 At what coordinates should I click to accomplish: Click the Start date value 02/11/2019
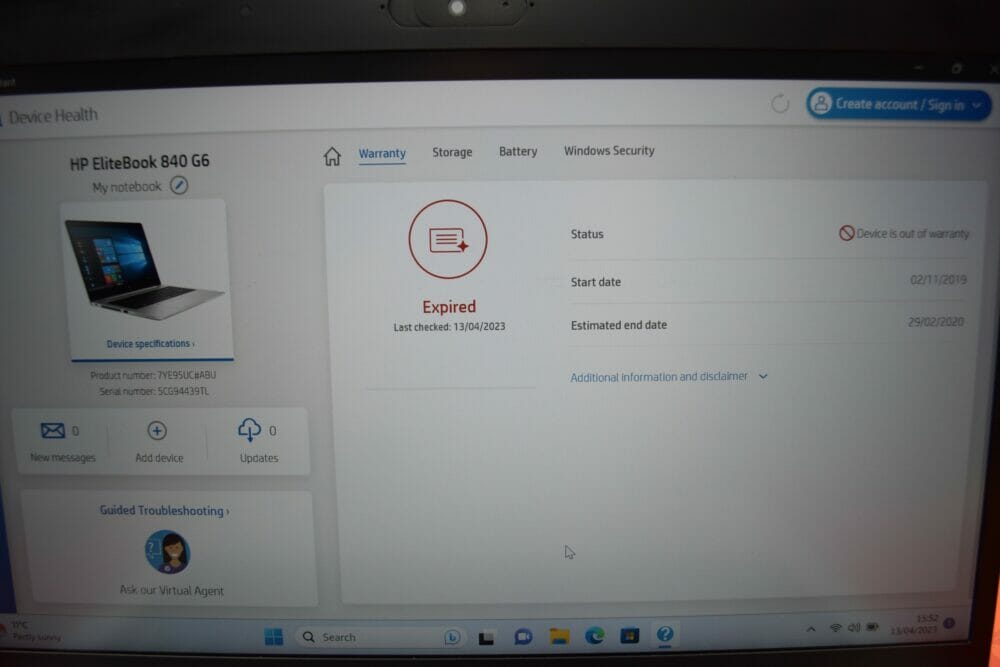[938, 279]
